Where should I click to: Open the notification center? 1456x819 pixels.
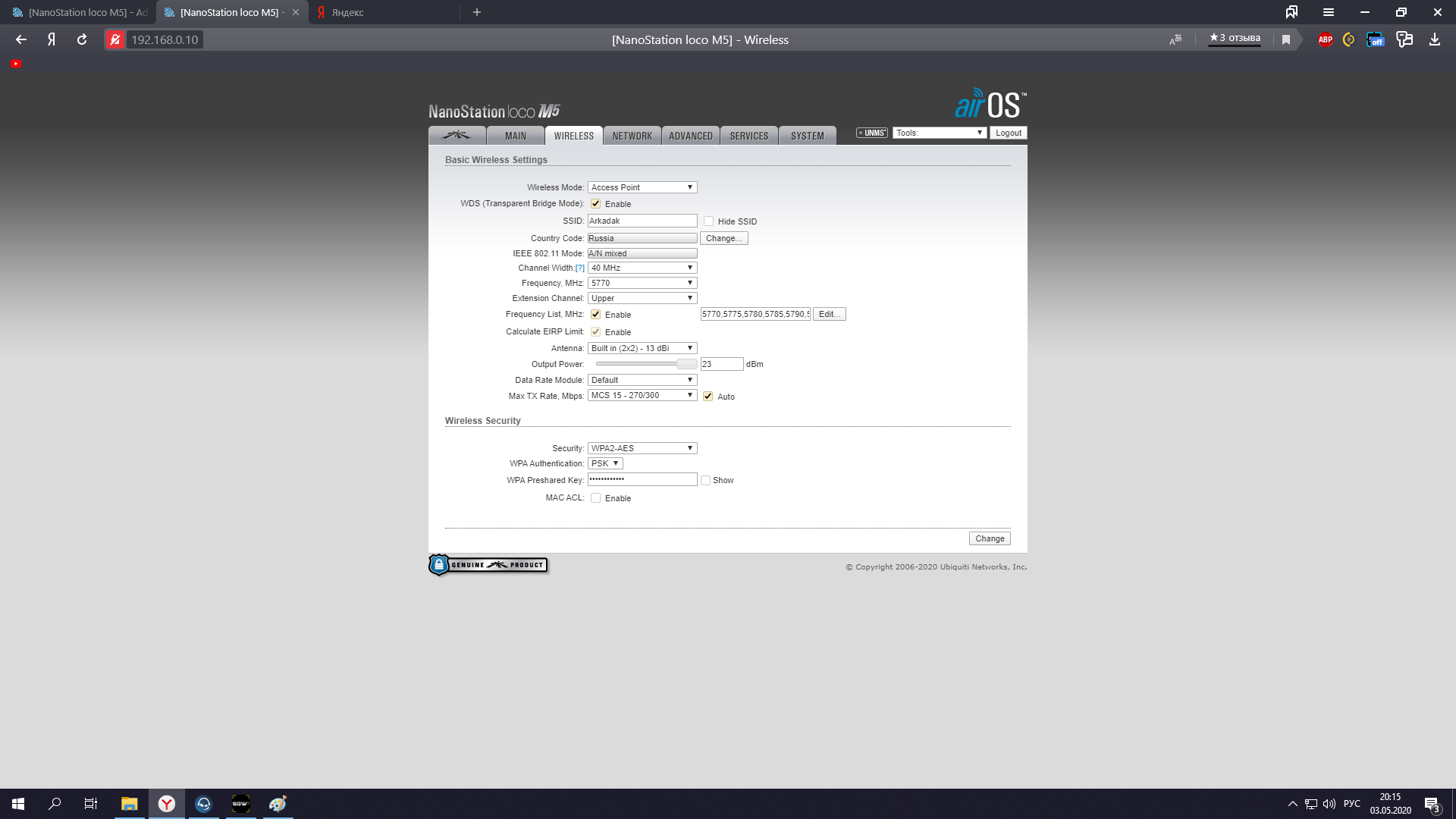(1432, 804)
